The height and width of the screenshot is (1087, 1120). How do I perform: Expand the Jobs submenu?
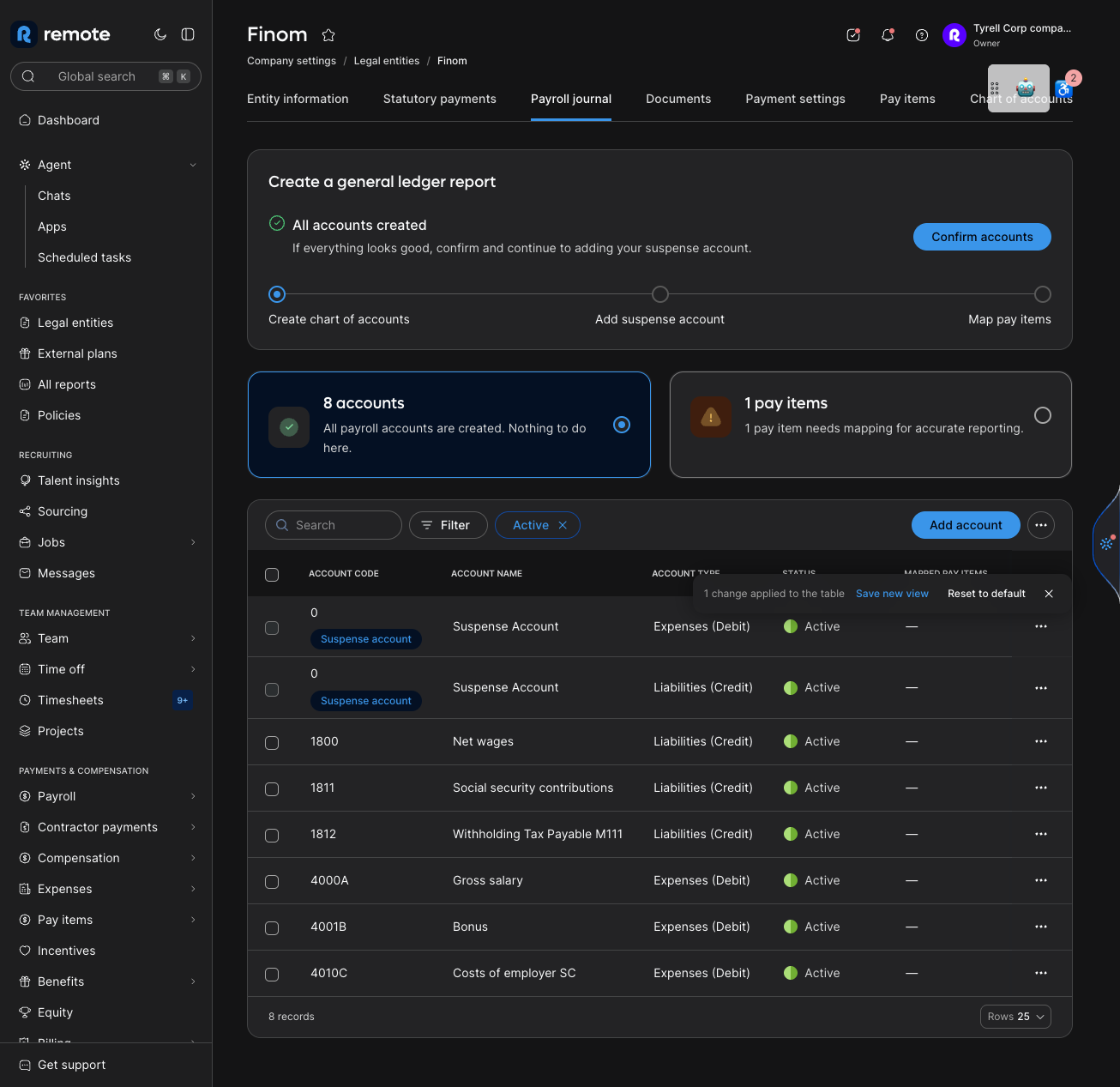[x=193, y=542]
